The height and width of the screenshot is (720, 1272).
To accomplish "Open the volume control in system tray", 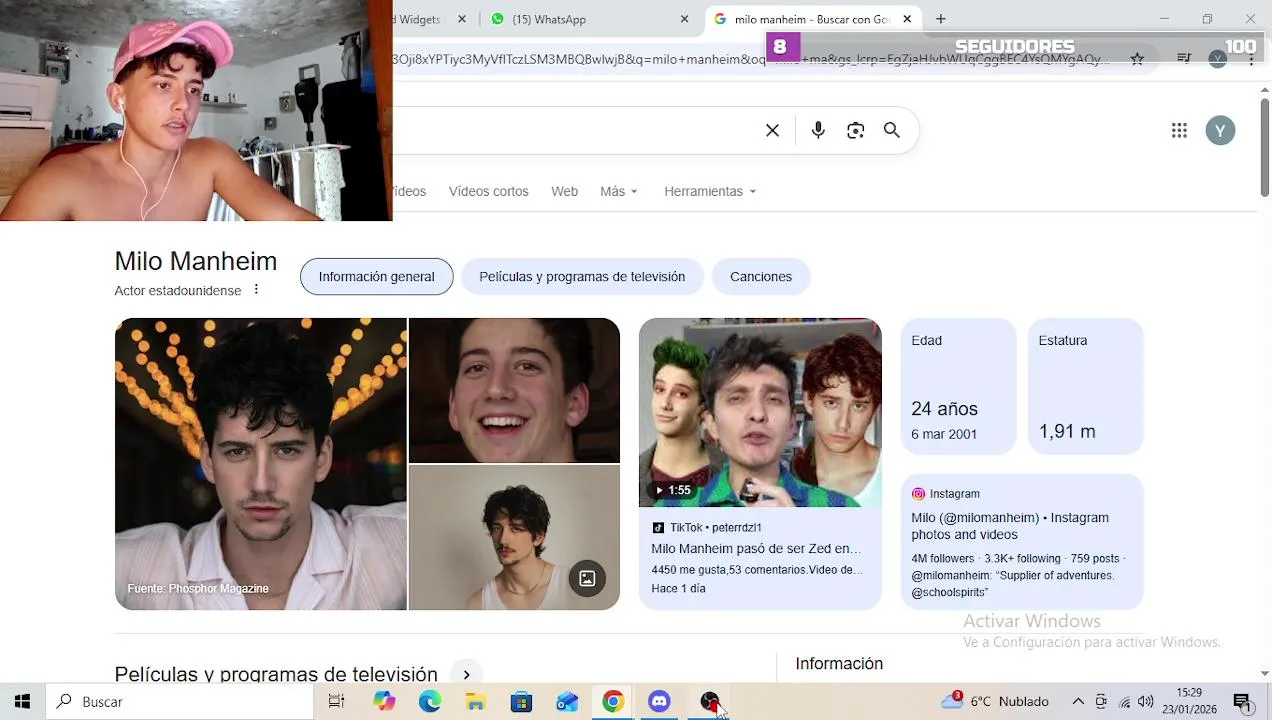I will [1145, 702].
